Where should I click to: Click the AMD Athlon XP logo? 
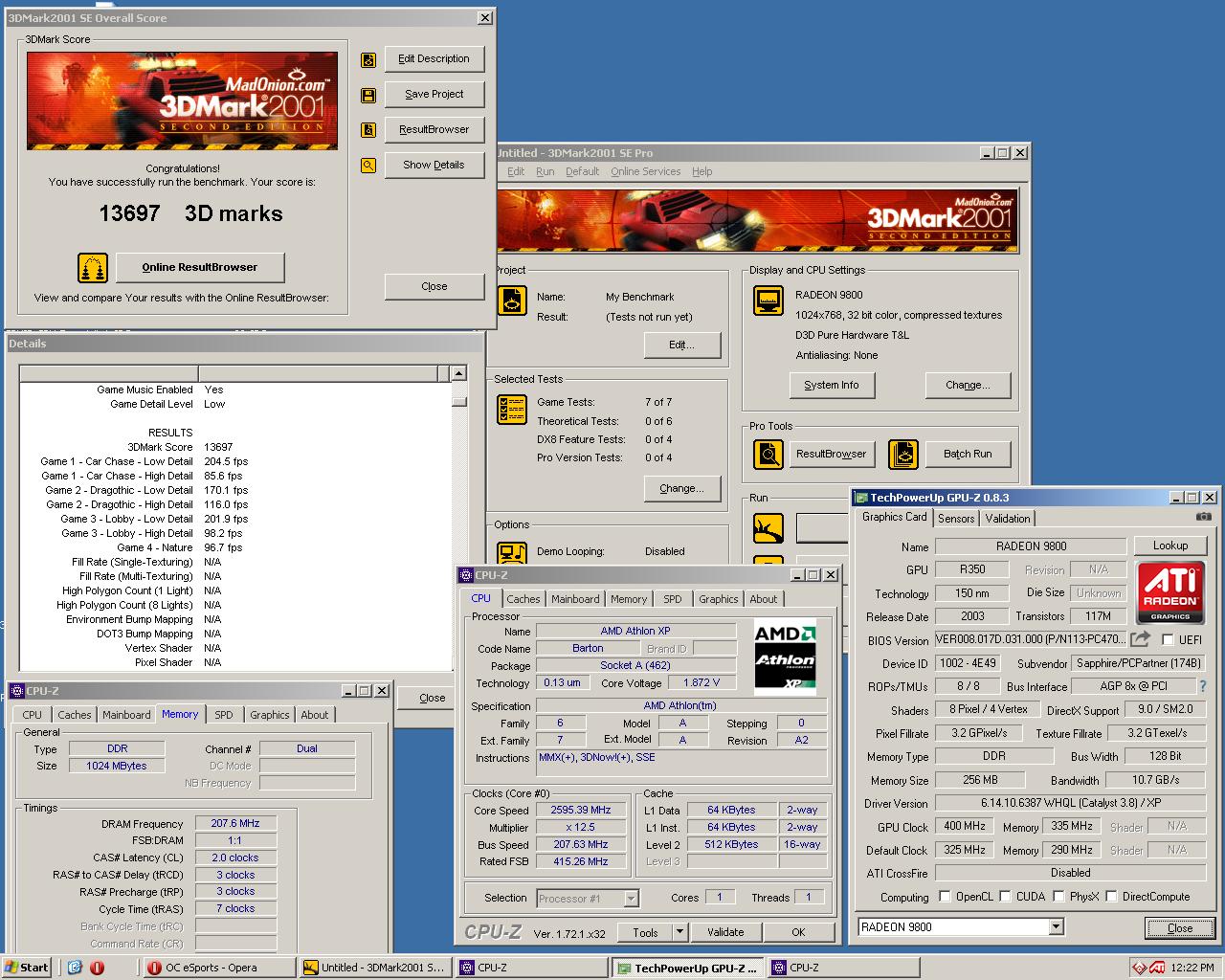click(785, 657)
